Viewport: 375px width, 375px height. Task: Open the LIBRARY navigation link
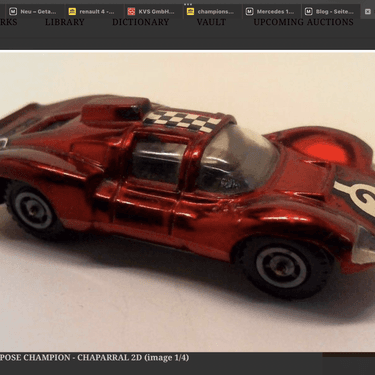pos(65,22)
